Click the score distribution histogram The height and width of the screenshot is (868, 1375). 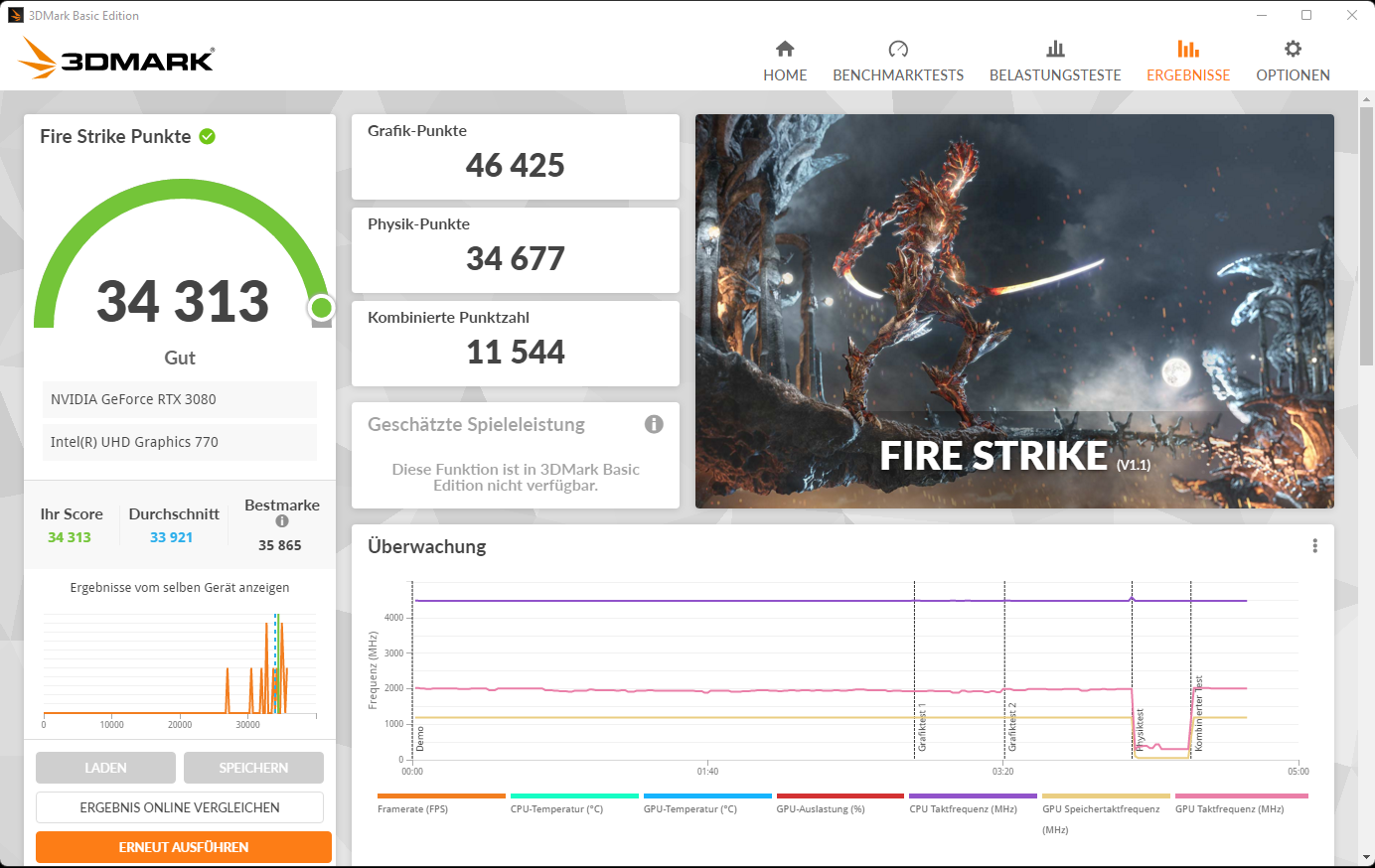(180, 663)
